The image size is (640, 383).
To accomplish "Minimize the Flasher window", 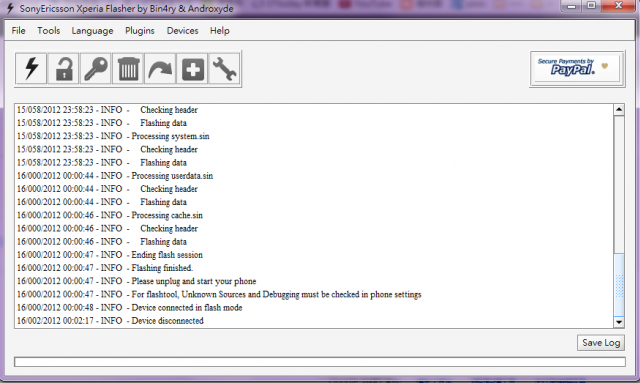I will 571,6.
